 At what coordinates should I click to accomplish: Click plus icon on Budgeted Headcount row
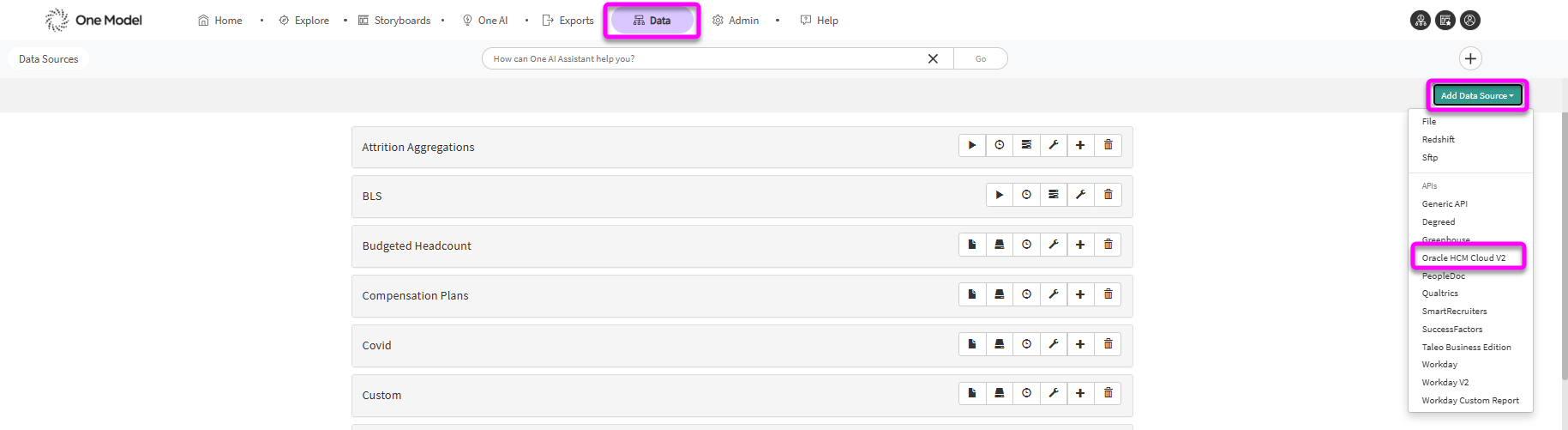(x=1080, y=245)
